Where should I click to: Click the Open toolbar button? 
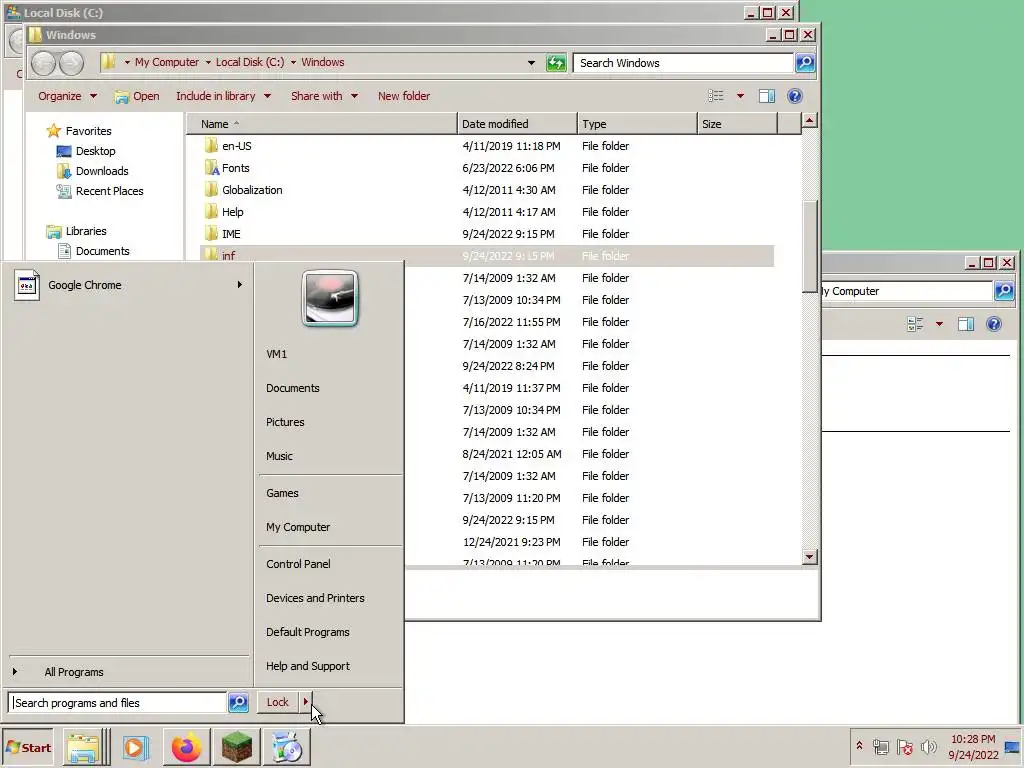coord(136,96)
